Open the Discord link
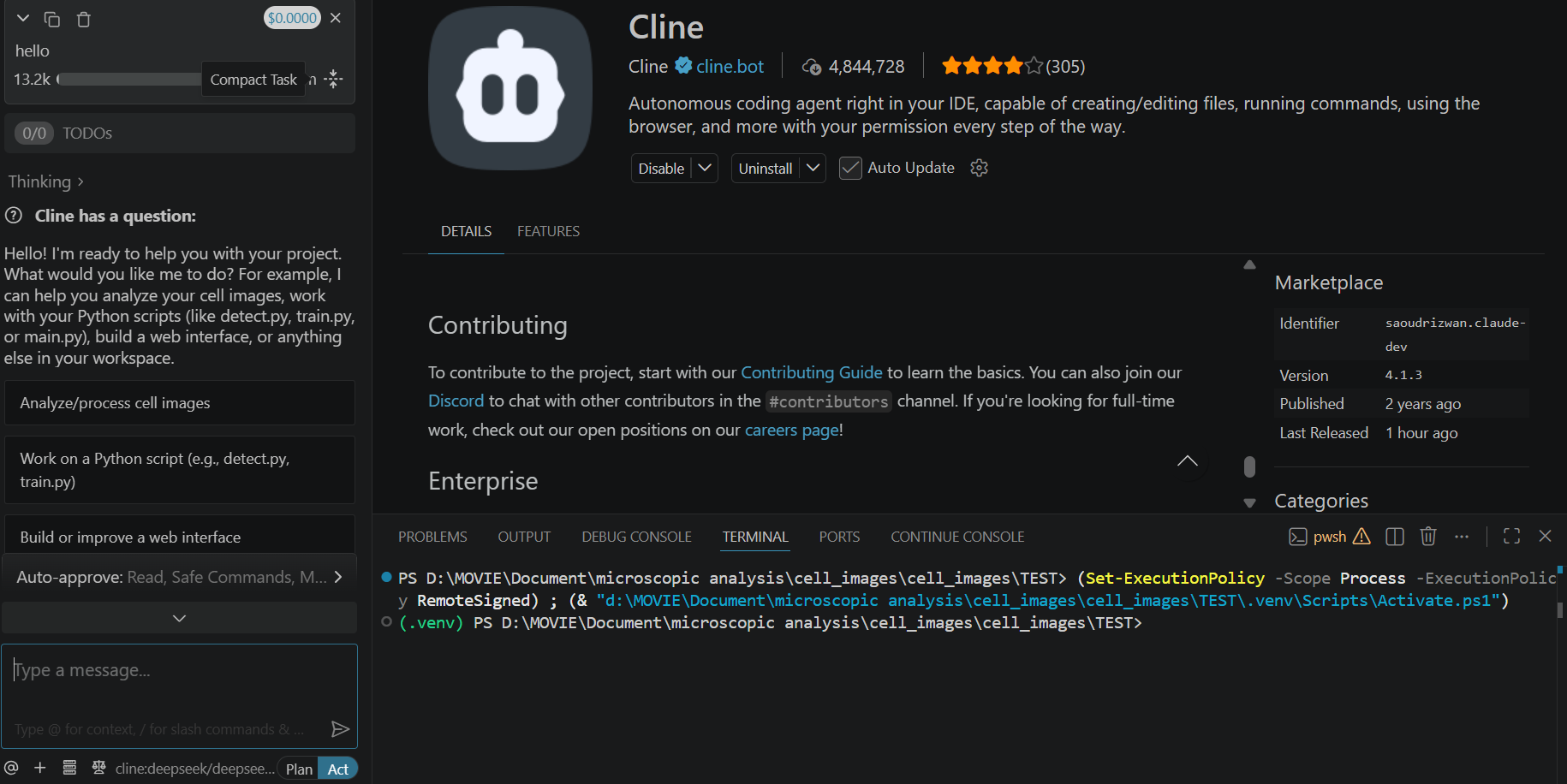This screenshot has height=784, width=1567. [456, 401]
